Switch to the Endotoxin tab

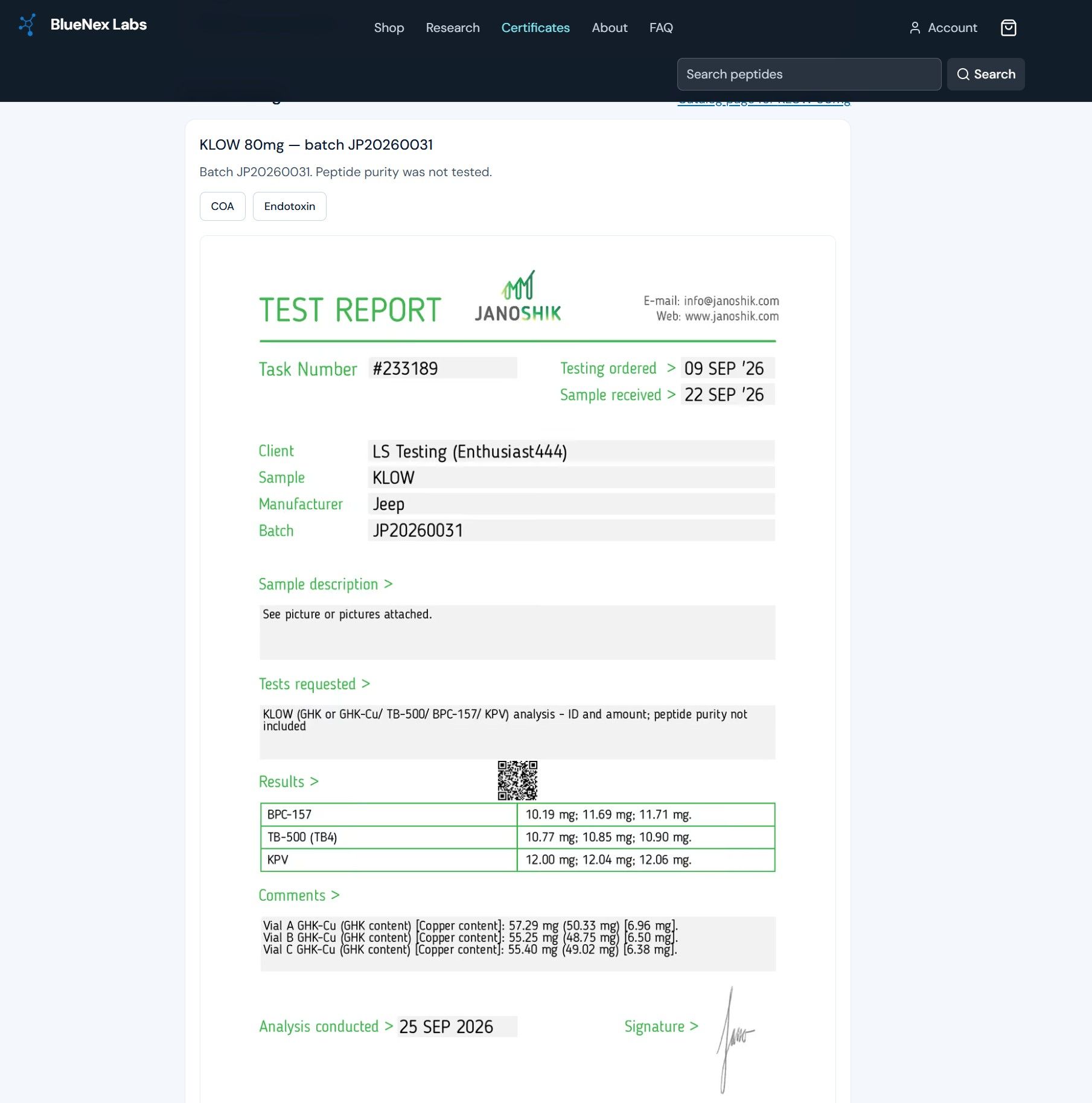[x=290, y=206]
